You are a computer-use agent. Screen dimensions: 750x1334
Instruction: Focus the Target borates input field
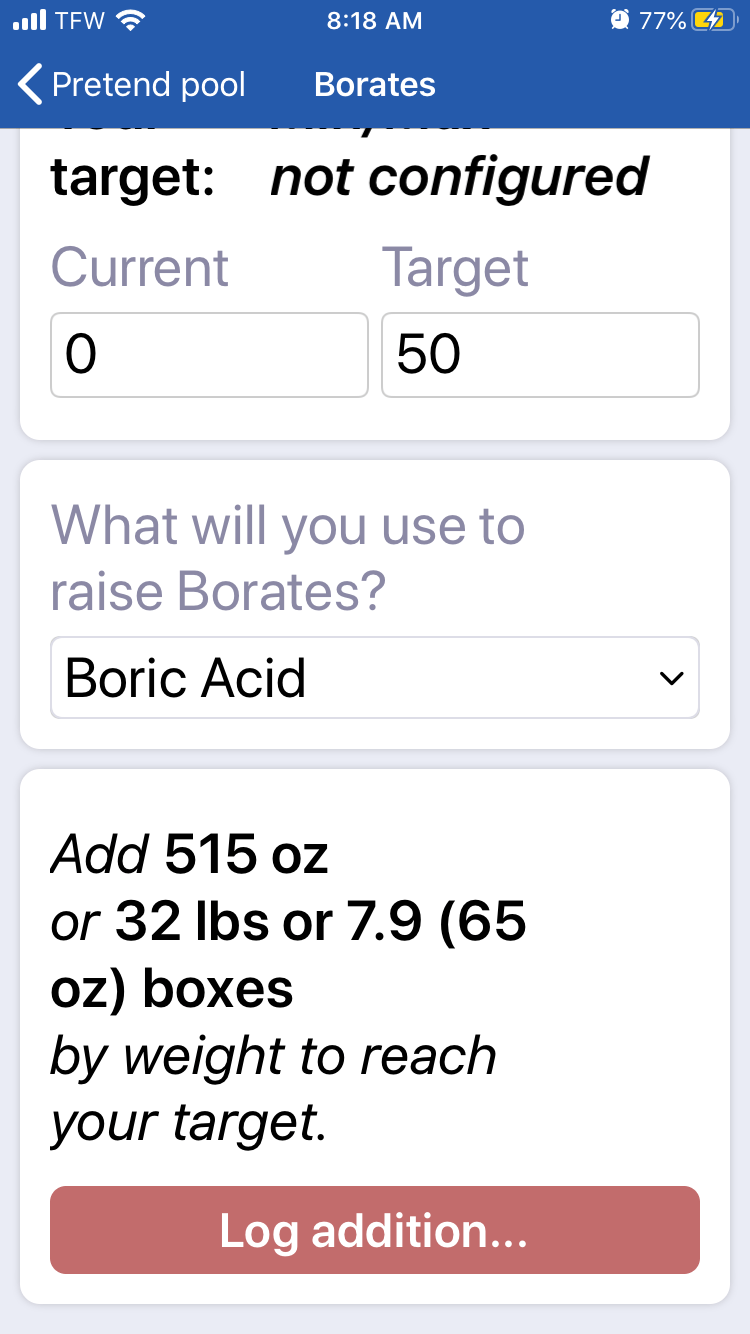tap(540, 355)
